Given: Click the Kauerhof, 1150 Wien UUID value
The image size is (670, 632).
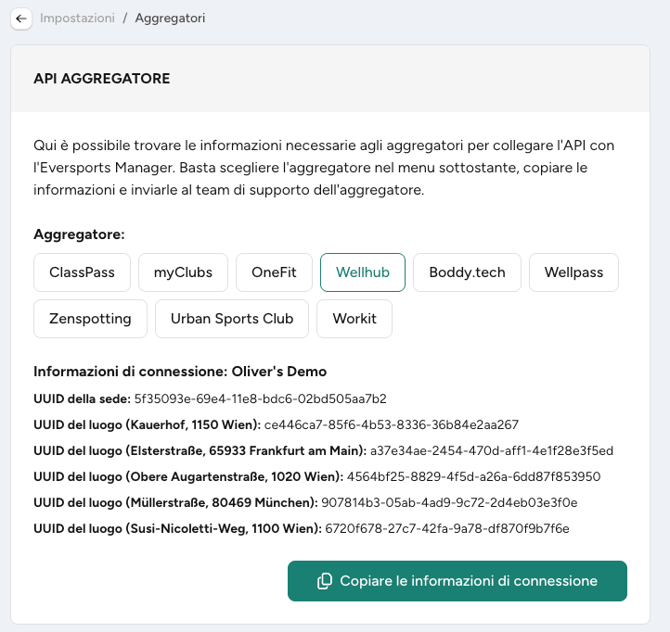Looking at the screenshot, I should pyautogui.click(x=391, y=425).
